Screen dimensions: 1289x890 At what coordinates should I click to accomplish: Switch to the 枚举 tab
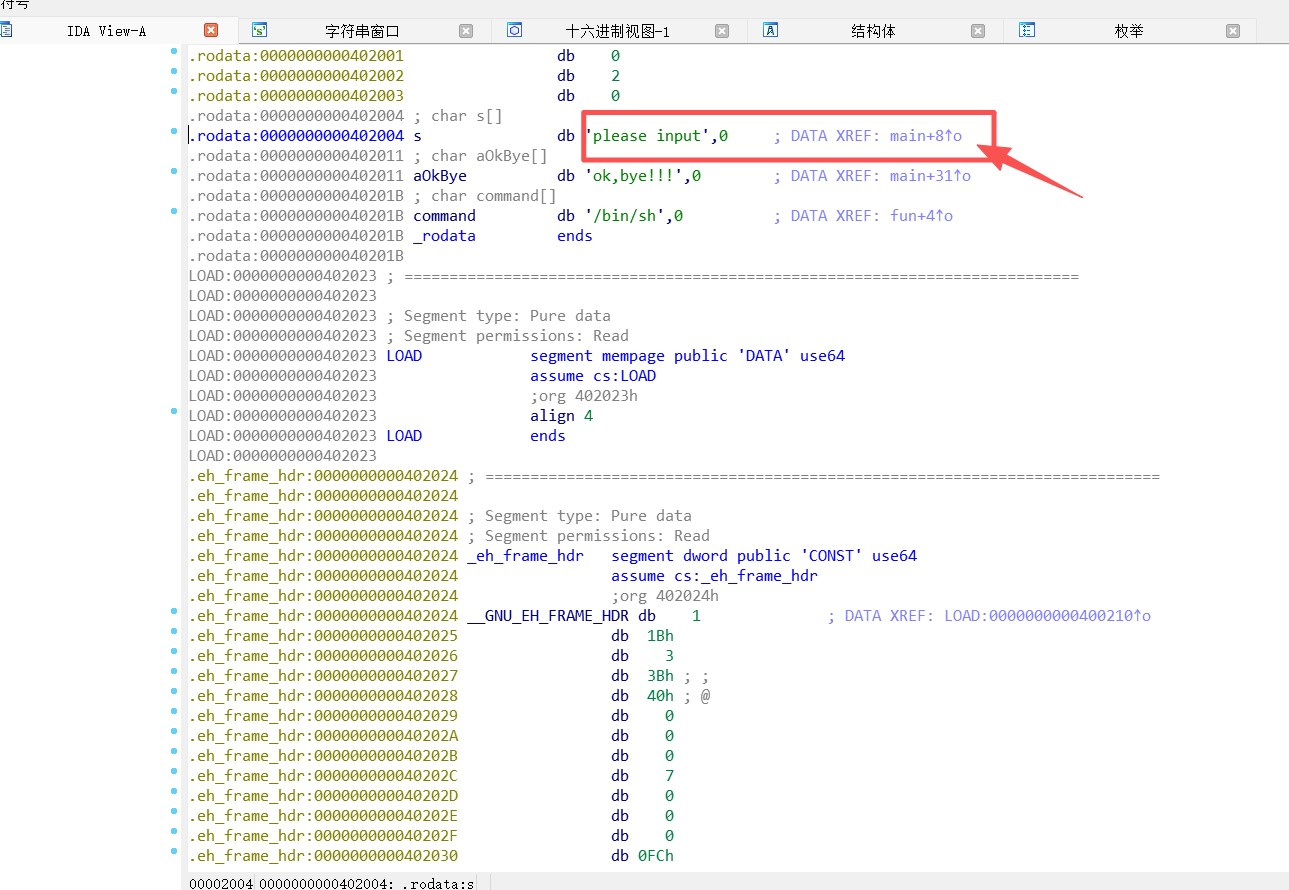[1129, 31]
